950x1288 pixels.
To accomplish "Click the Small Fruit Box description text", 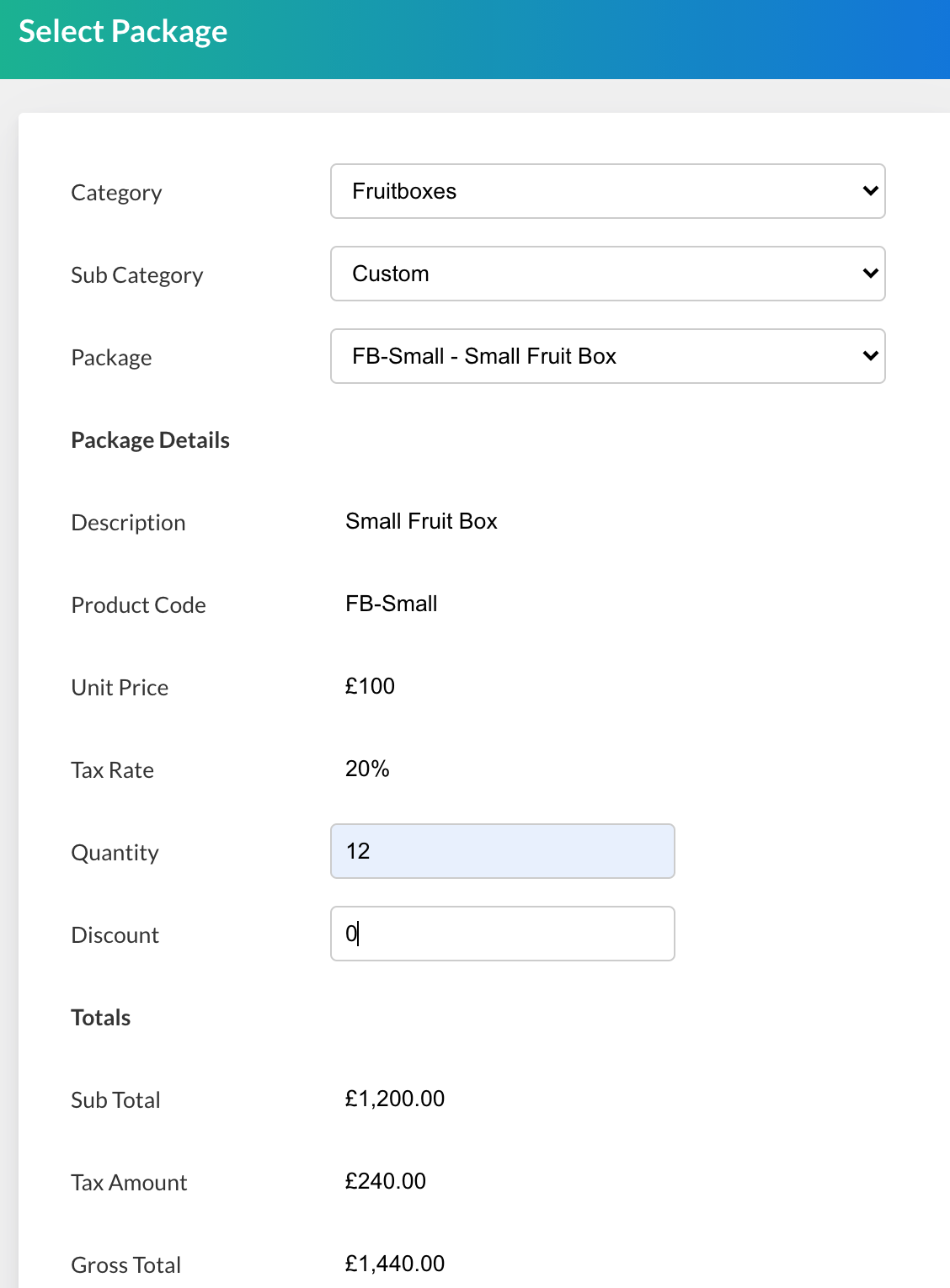I will [421, 521].
